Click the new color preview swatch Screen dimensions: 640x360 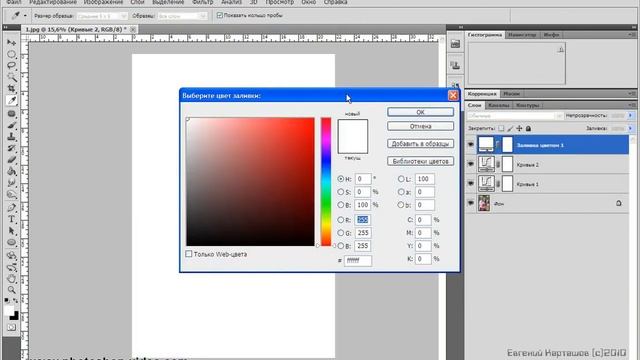[x=353, y=128]
